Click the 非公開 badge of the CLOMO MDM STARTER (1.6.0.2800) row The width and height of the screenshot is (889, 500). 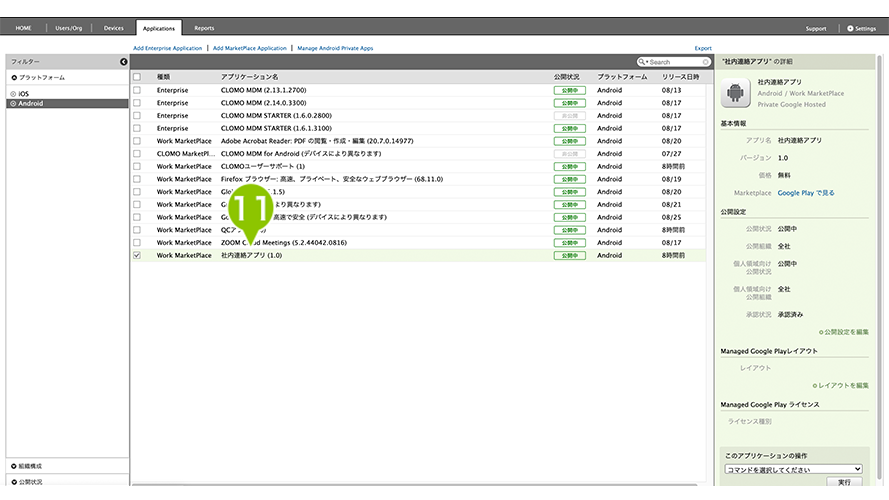point(569,116)
